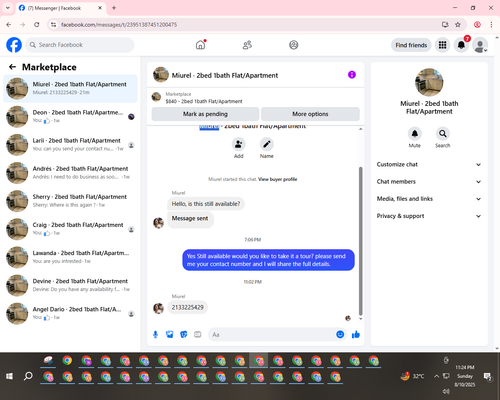
Task: Click the 2133225429 message bubble
Action: point(188,307)
